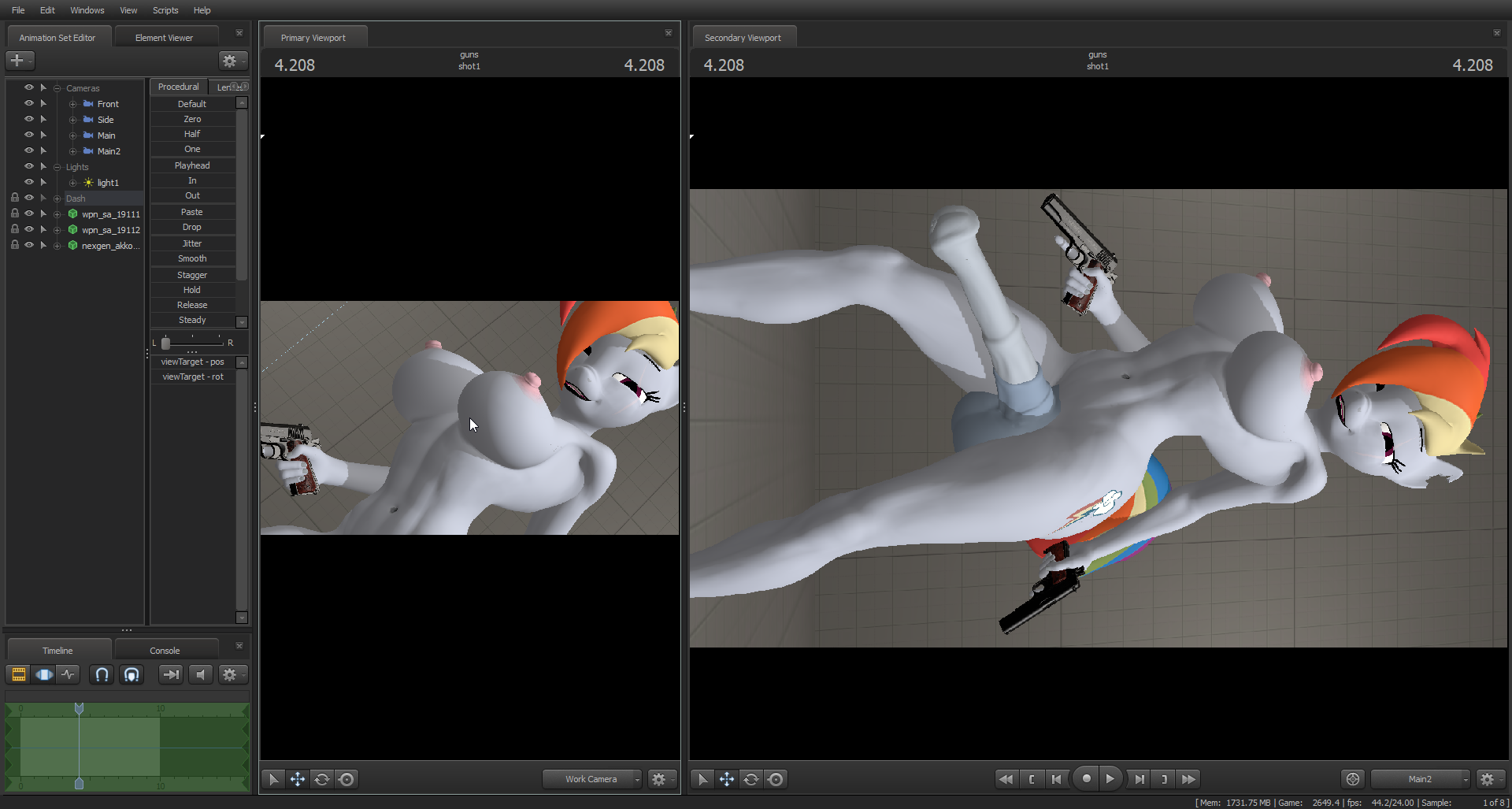Choose the screen manipulator tool in Primary Viewport

tap(346, 779)
